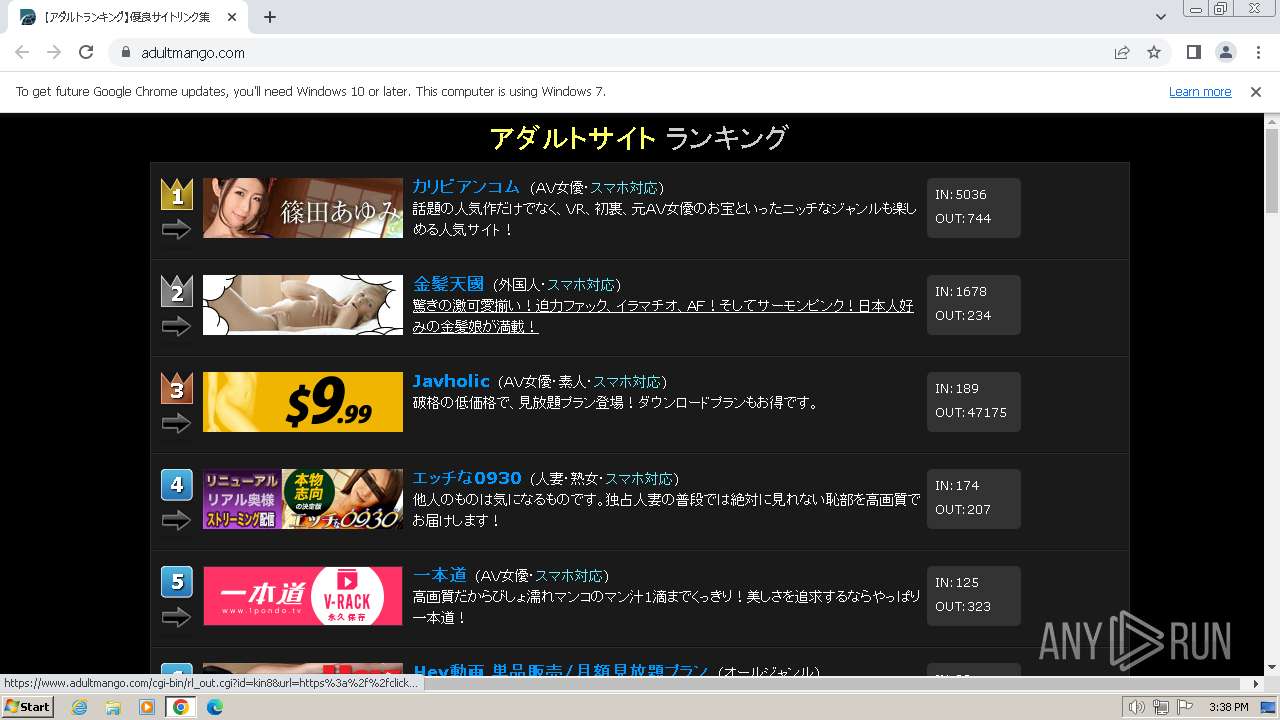Click the gold crown rank 1 icon
Screen dimensions: 1280x720
(x=177, y=194)
